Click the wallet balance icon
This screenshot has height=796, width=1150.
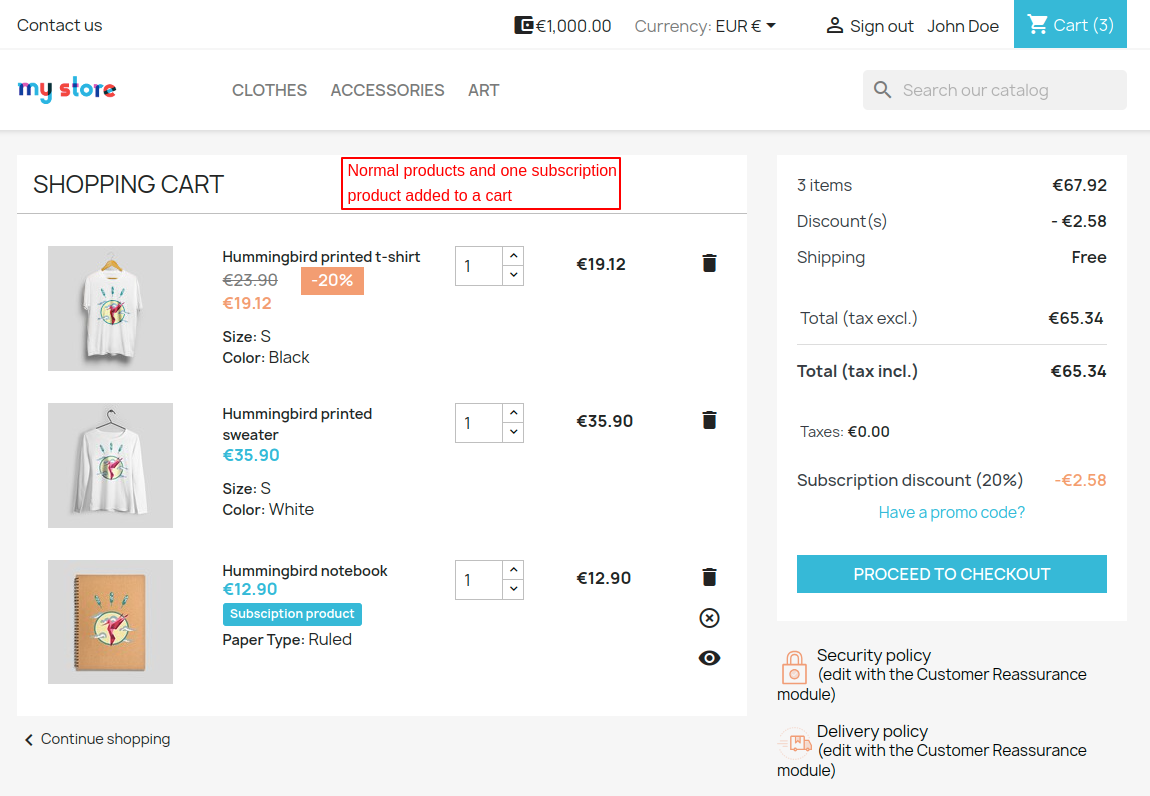(523, 25)
